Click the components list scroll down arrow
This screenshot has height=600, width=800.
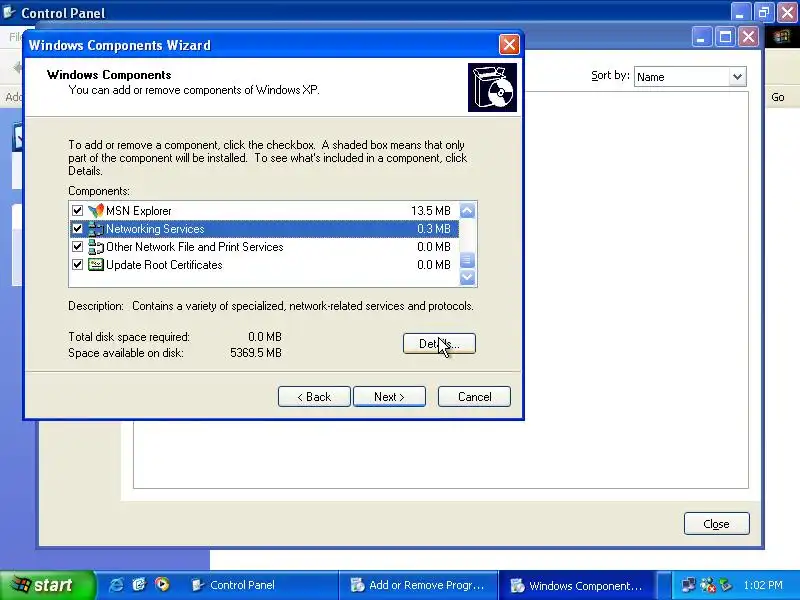467,278
